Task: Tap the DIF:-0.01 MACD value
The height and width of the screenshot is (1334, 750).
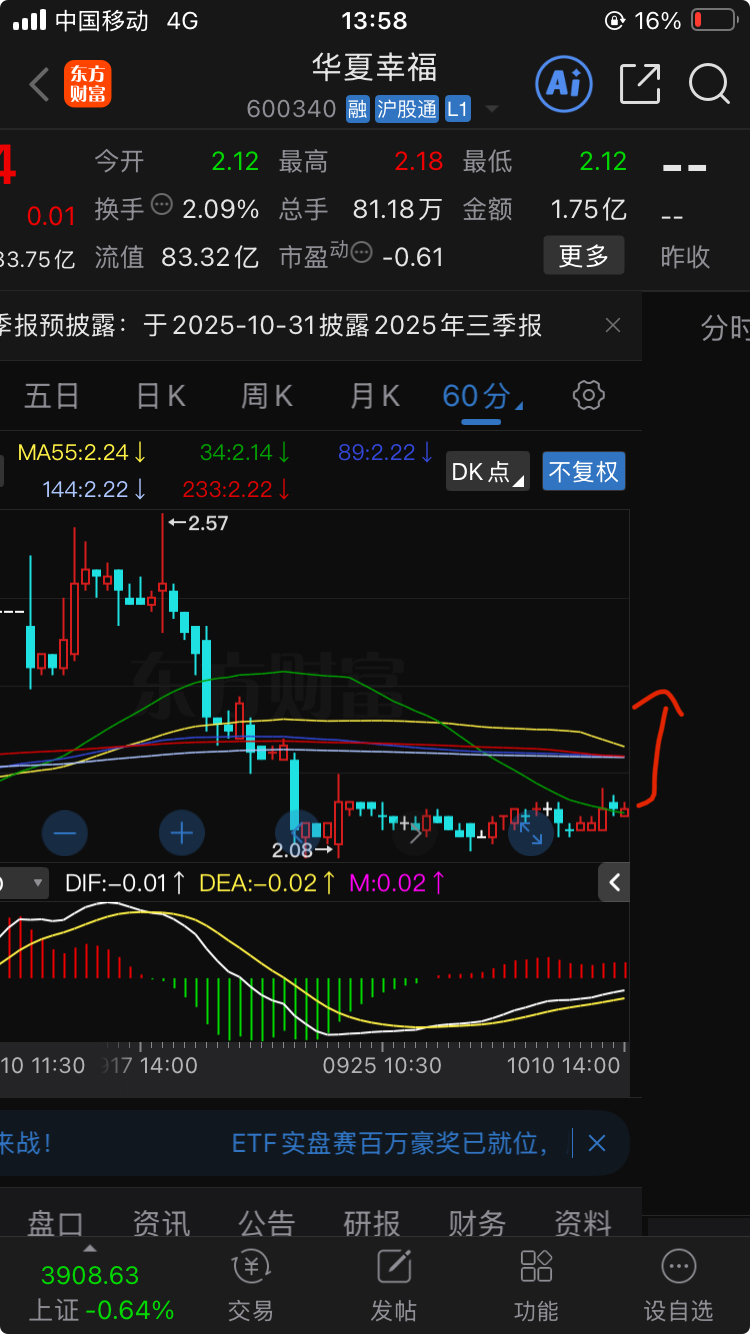Action: 125,883
